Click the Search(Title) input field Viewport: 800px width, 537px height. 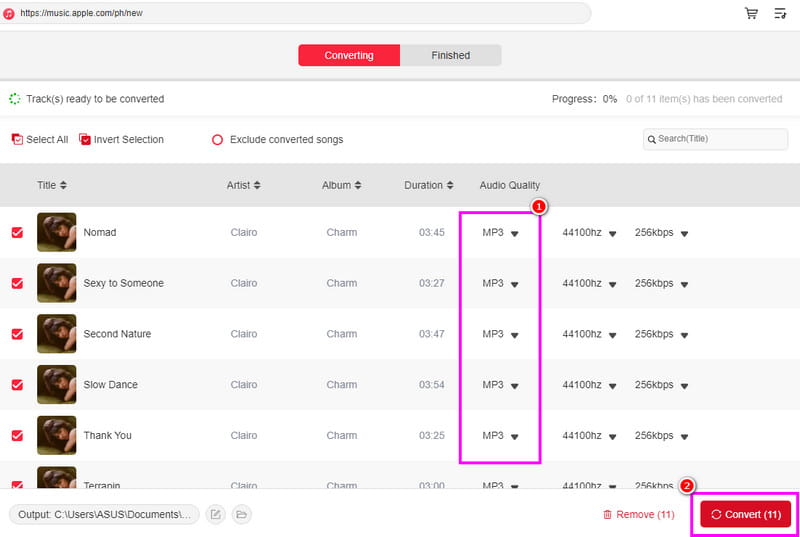pos(715,139)
